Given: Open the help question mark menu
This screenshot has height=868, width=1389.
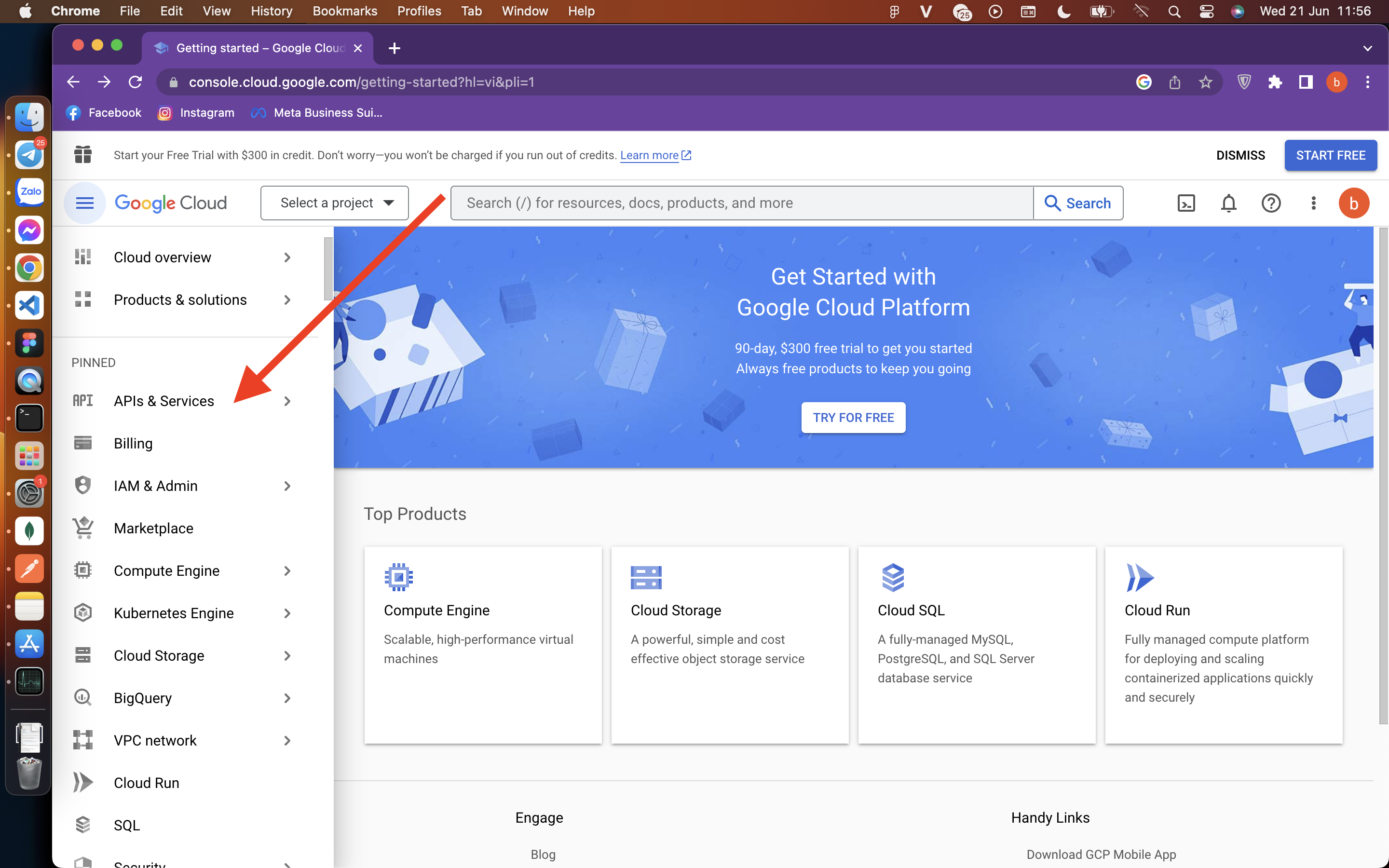Looking at the screenshot, I should 1271,203.
